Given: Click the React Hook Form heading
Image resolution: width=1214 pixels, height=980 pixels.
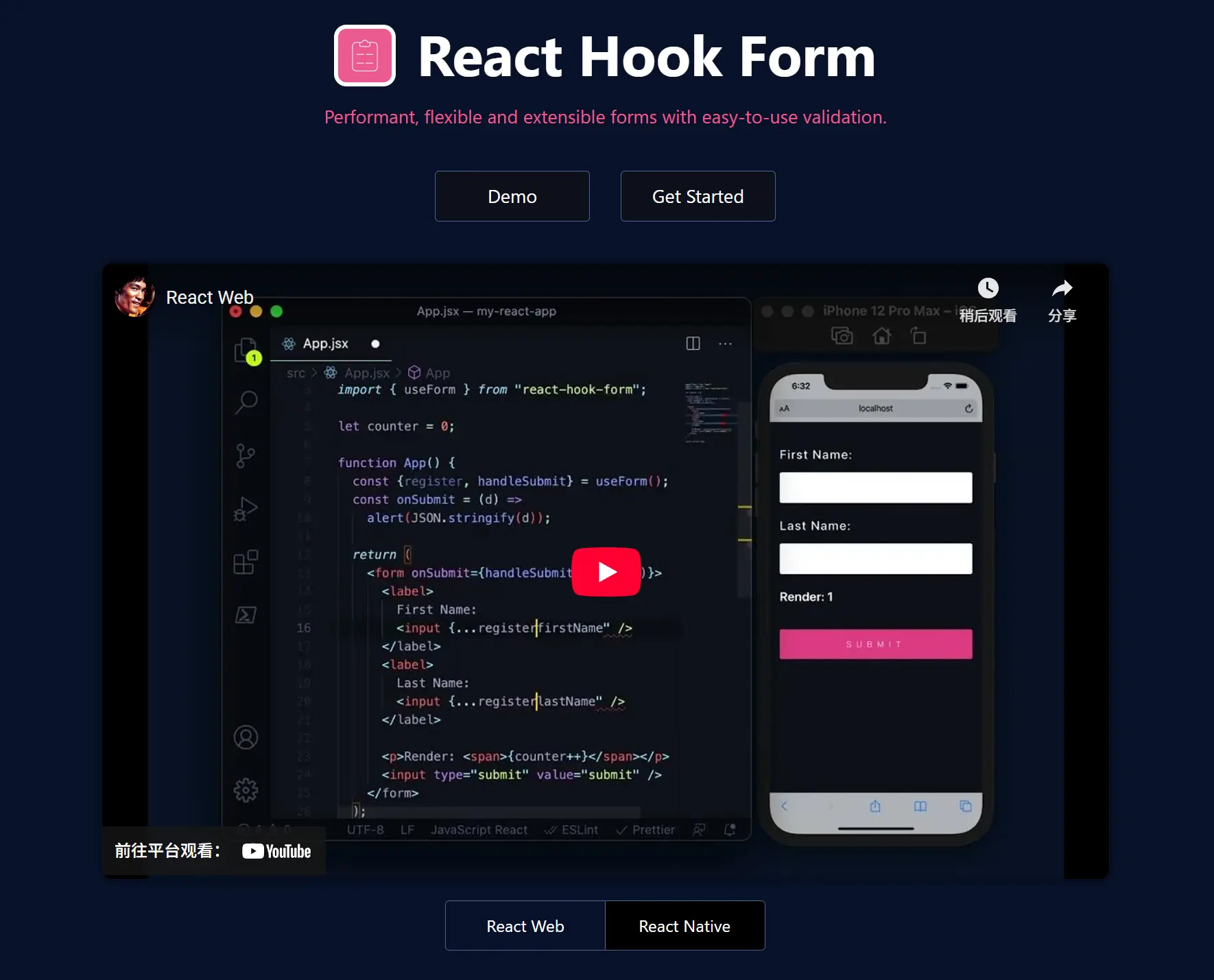Looking at the screenshot, I should [647, 57].
